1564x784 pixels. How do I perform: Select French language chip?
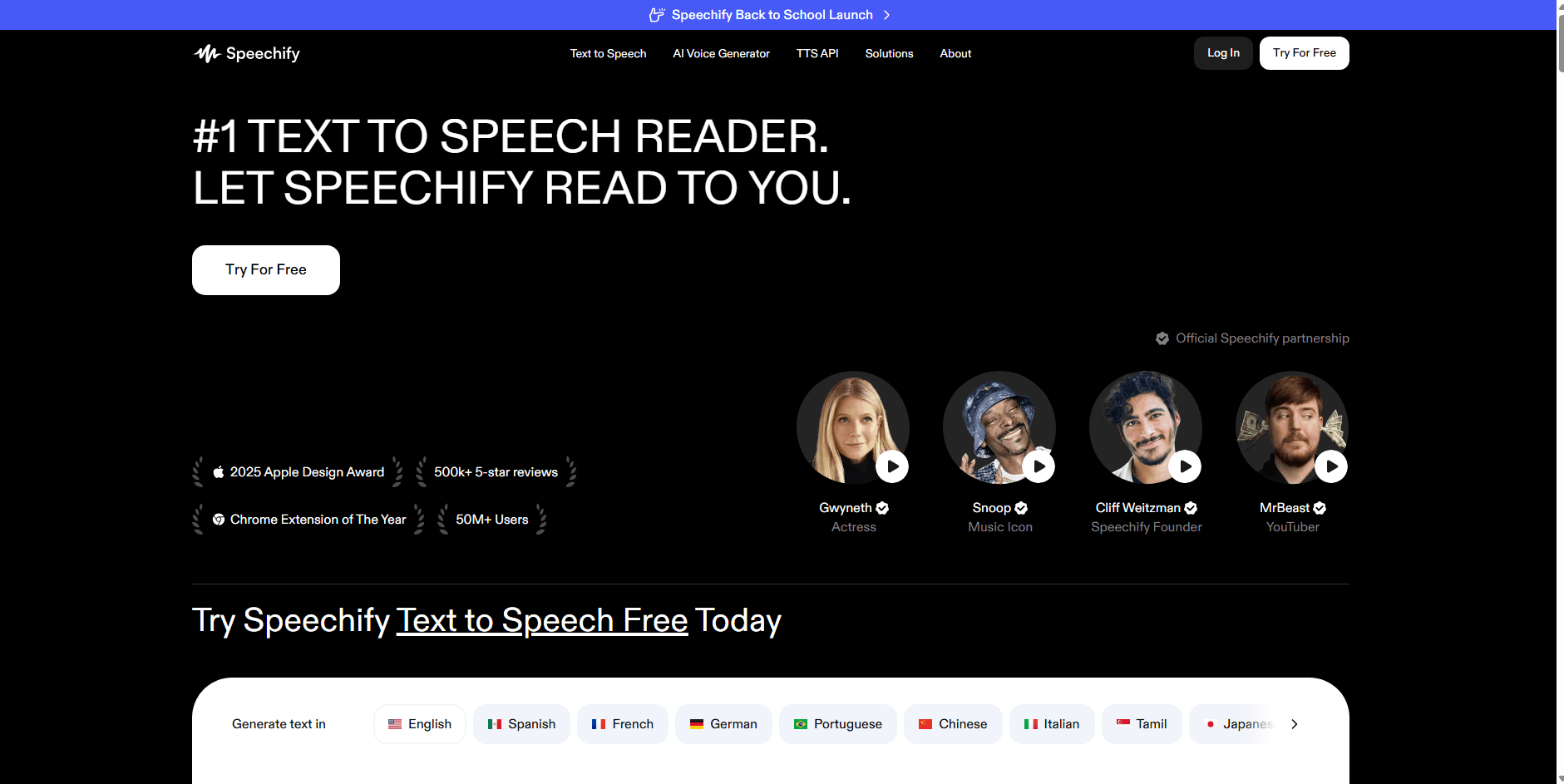coord(623,724)
